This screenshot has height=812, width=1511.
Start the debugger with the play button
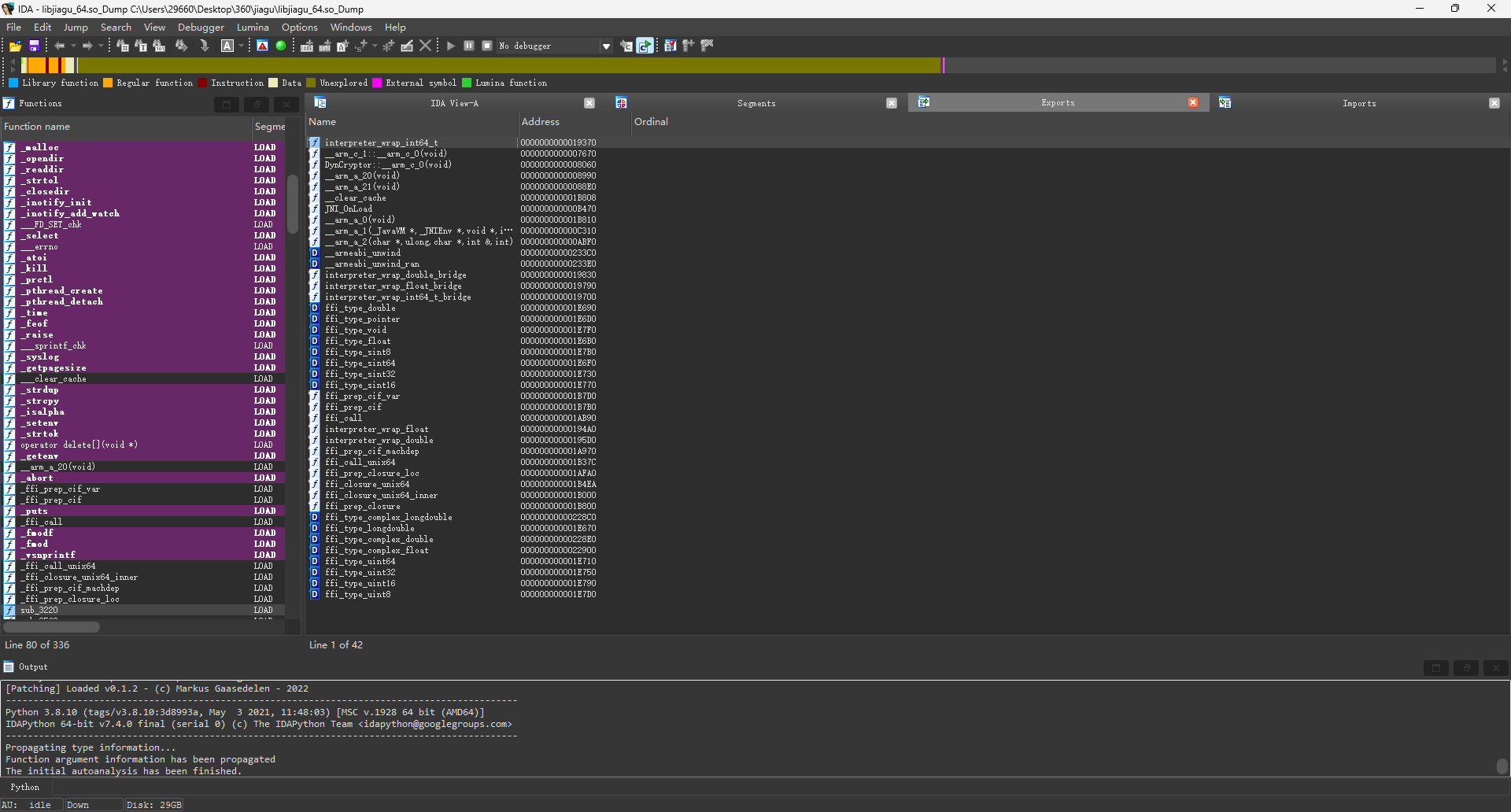coord(451,46)
